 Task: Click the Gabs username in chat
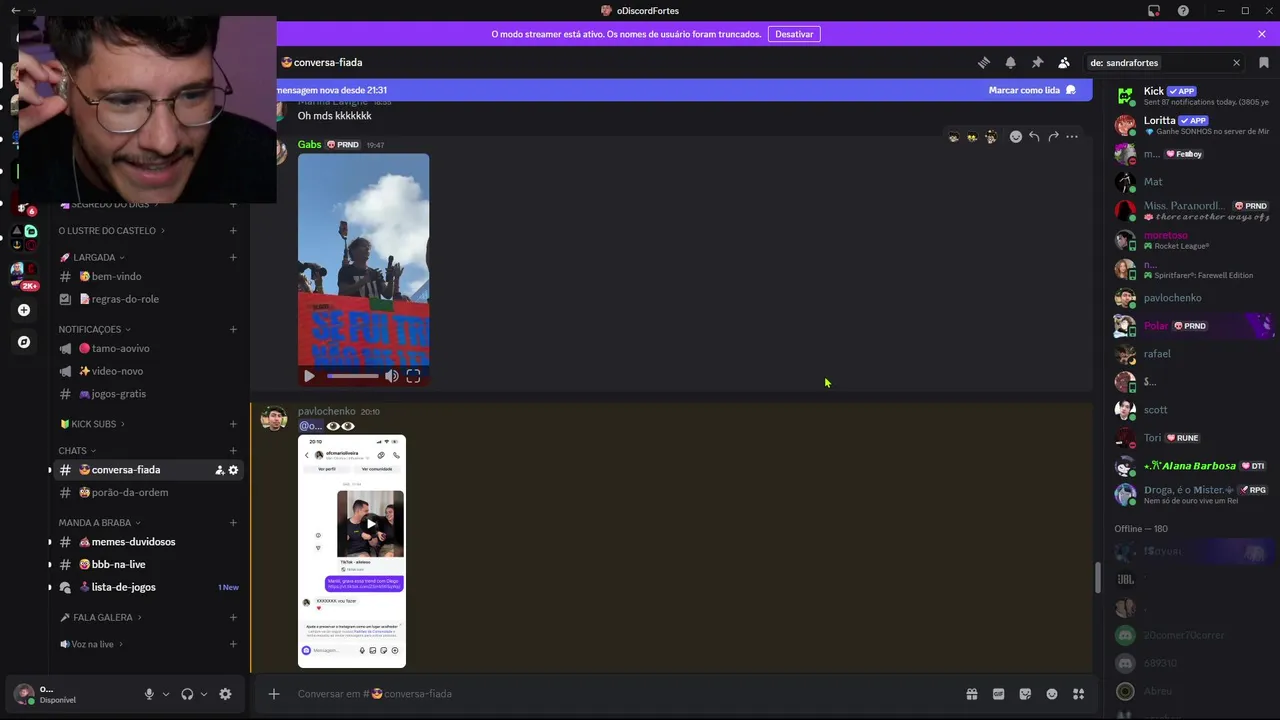click(309, 144)
